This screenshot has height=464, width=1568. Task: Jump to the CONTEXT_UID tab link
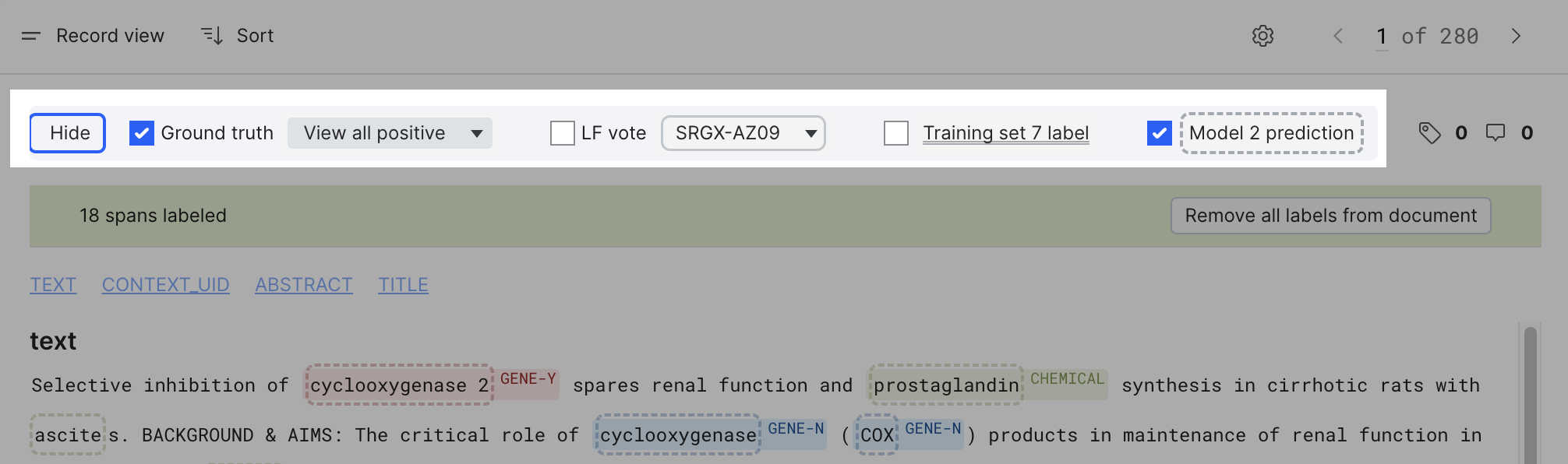tap(166, 285)
